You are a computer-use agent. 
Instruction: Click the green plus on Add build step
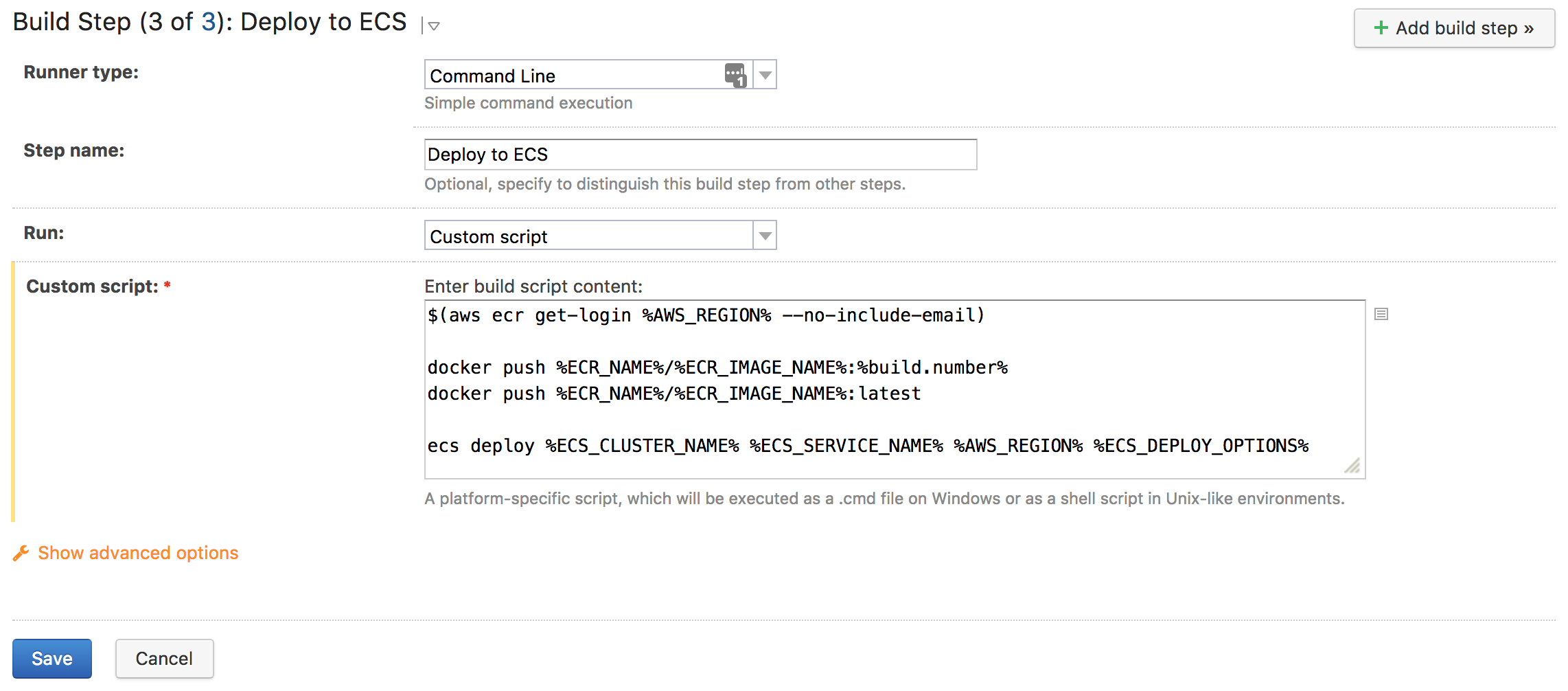pyautogui.click(x=1380, y=28)
